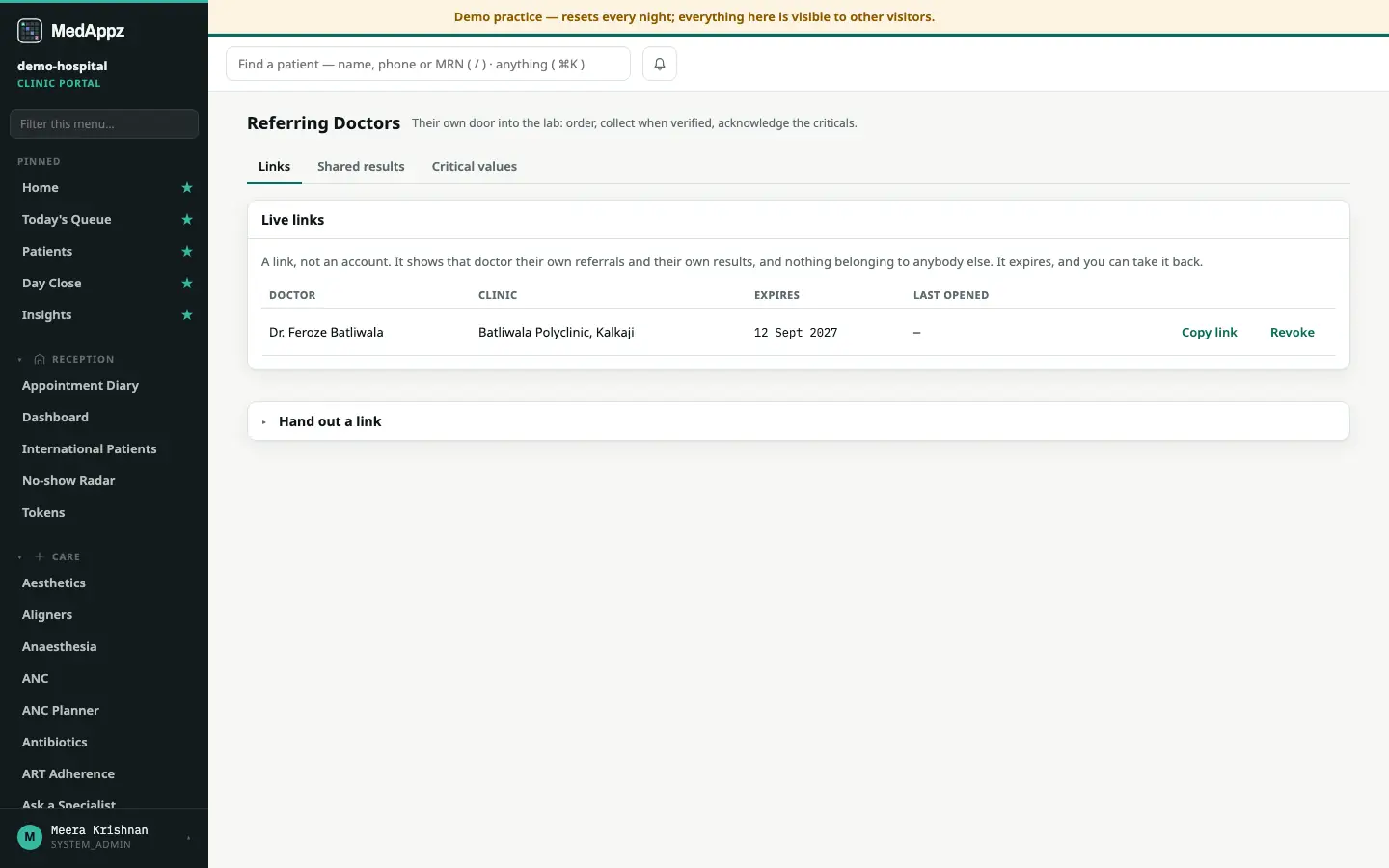Open the notifications bell
The width and height of the screenshot is (1389, 868).
coord(660,64)
